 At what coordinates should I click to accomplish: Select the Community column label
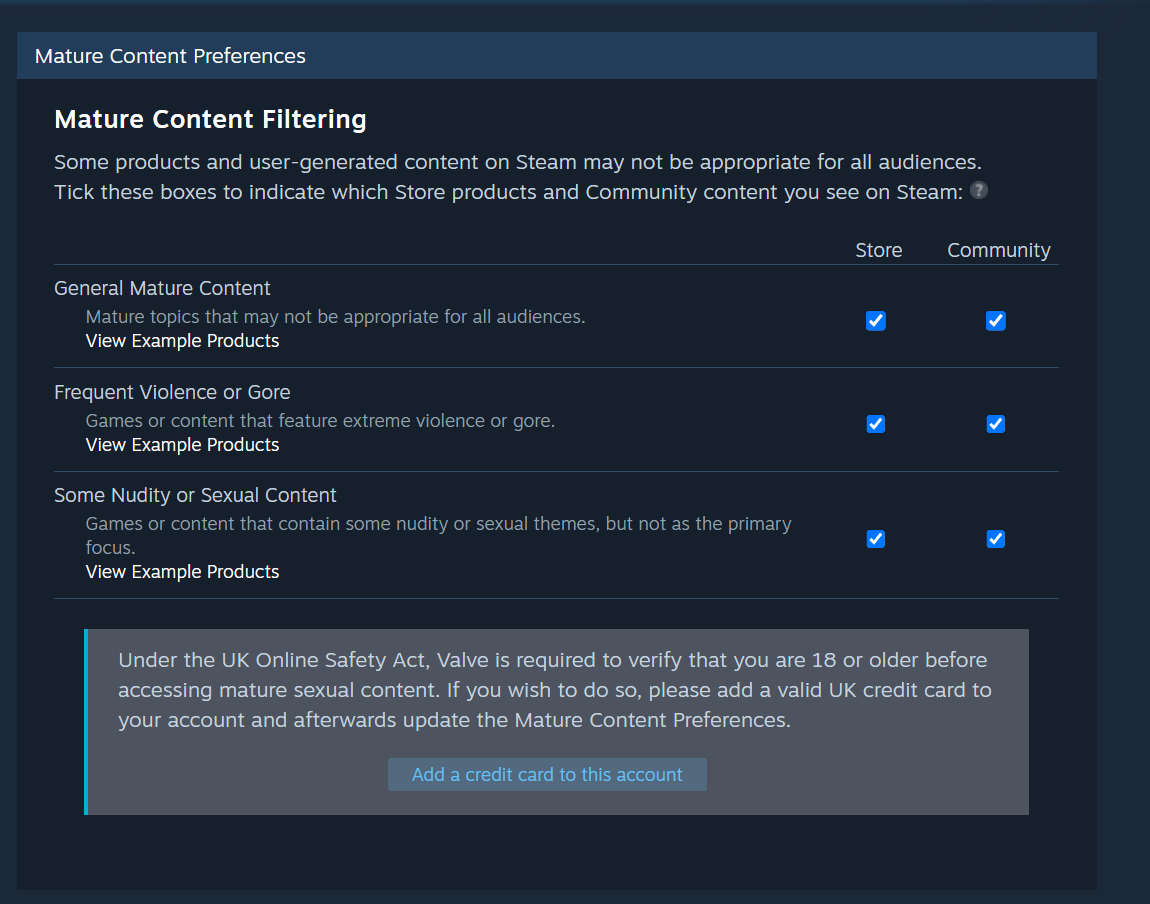click(x=999, y=250)
